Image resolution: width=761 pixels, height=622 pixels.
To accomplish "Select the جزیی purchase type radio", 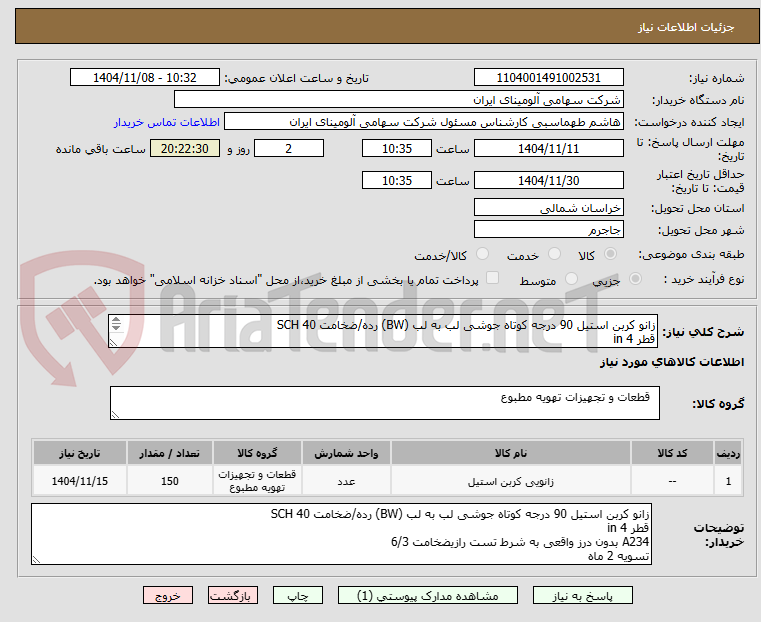I will coord(635,278).
